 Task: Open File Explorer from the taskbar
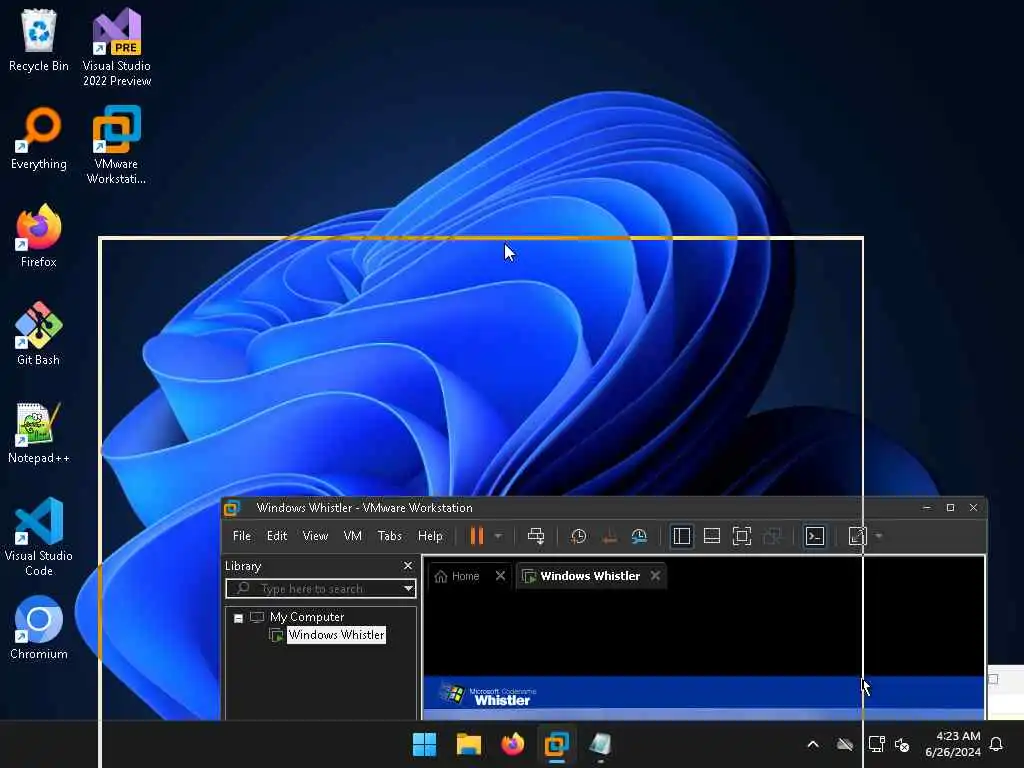coord(468,744)
